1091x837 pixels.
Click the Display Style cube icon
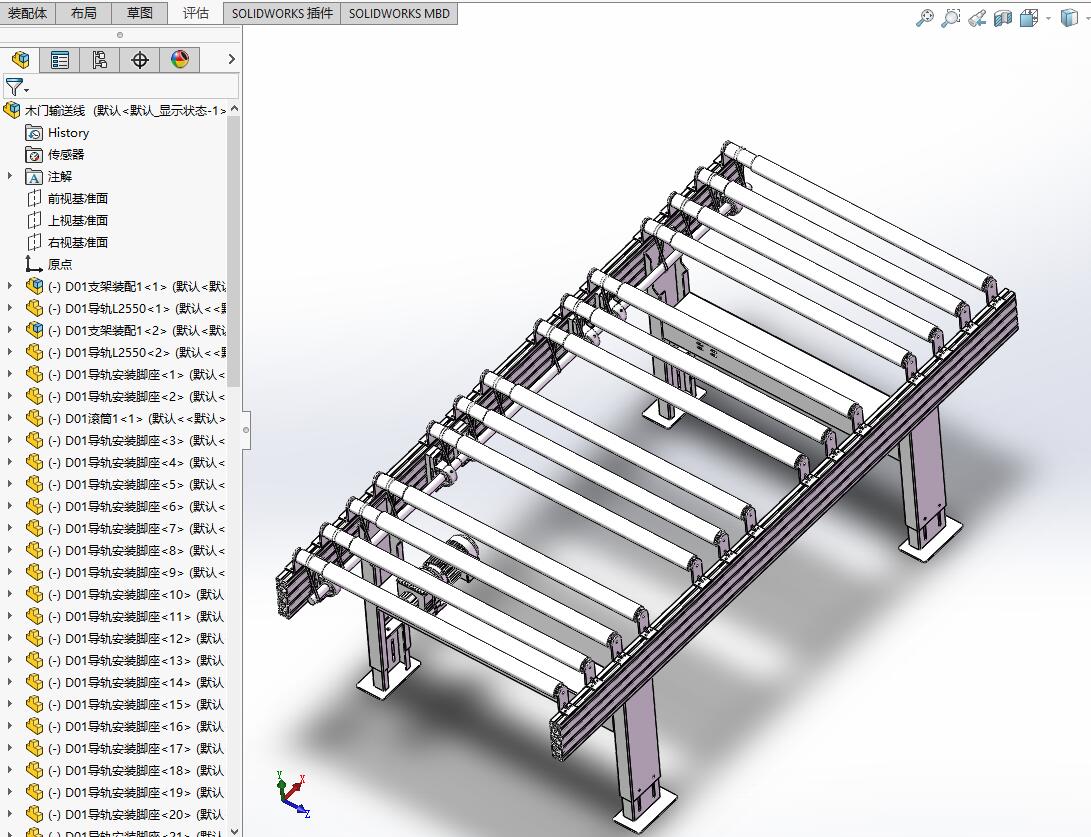[x=1069, y=18]
